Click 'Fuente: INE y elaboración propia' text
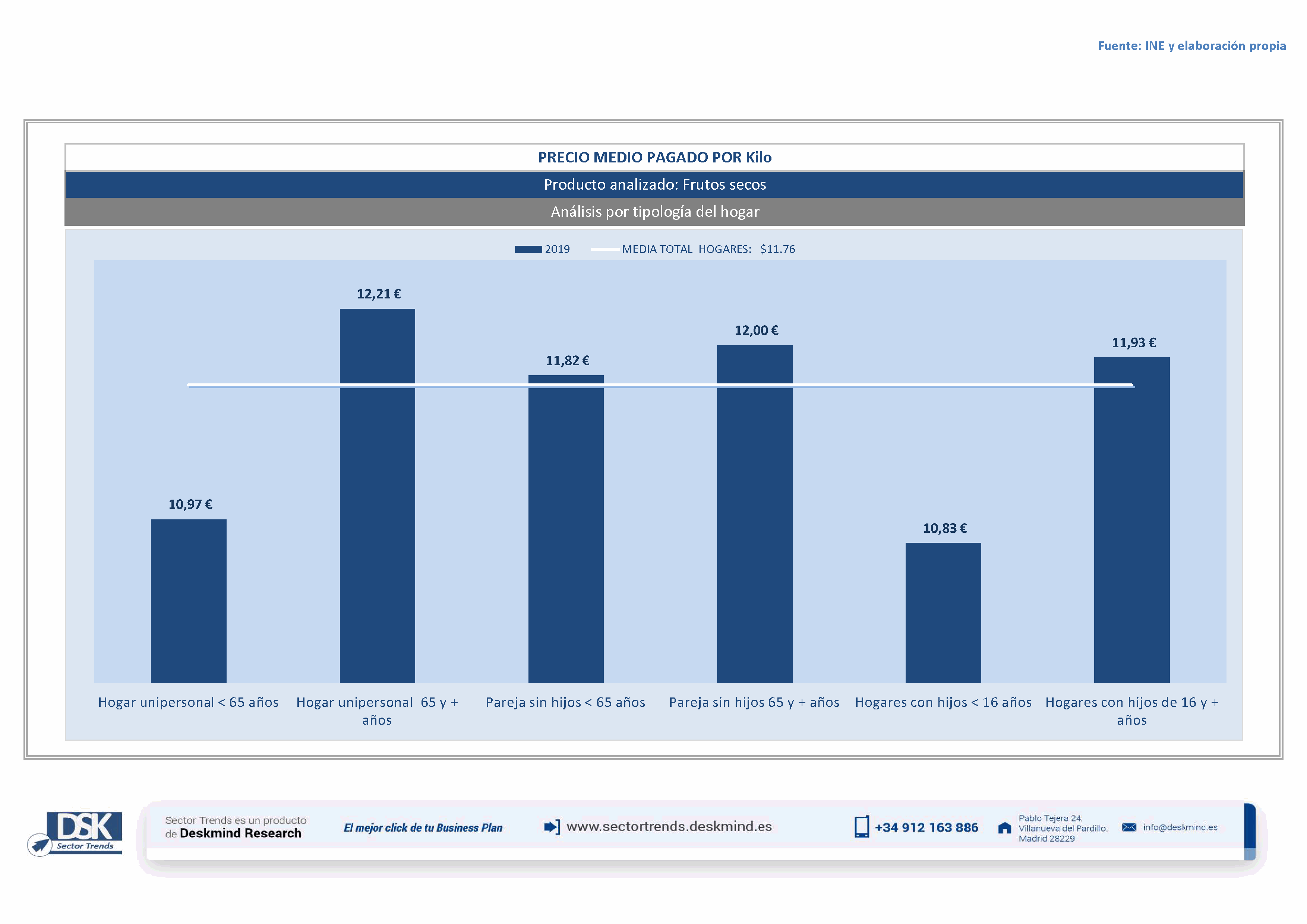The image size is (1307, 924). point(1191,45)
